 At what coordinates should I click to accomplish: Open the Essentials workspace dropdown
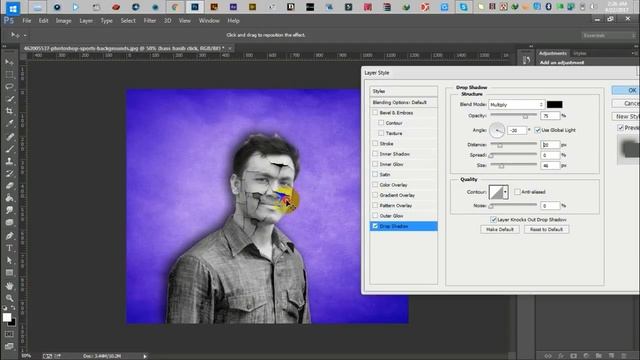[608, 36]
